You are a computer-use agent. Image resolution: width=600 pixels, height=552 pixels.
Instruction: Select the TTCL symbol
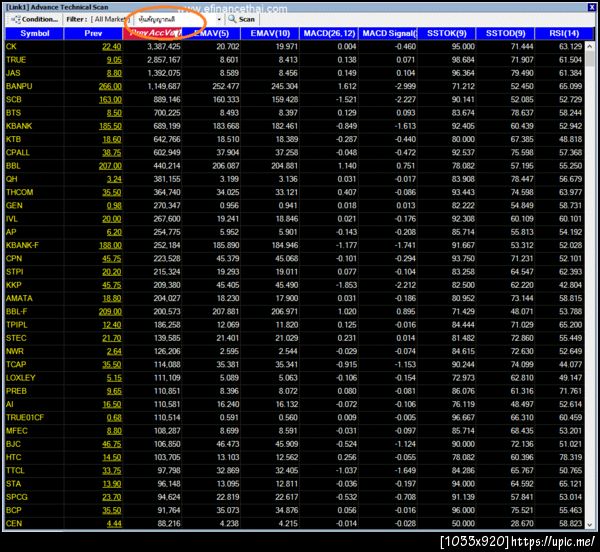tap(15, 471)
